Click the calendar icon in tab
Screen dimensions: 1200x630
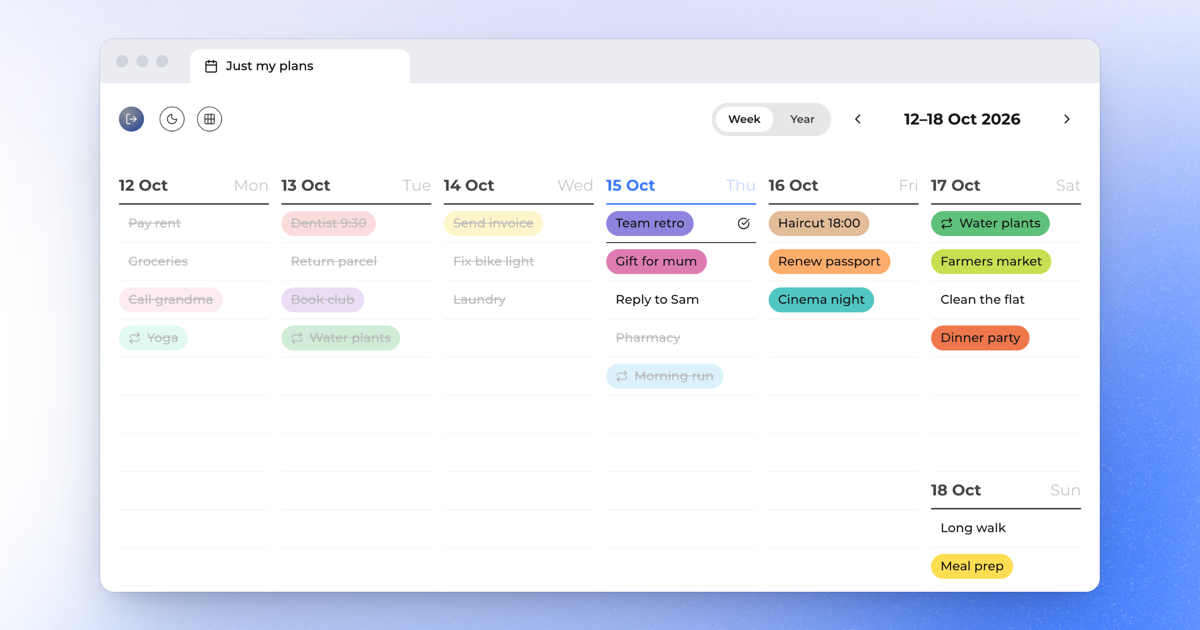211,66
